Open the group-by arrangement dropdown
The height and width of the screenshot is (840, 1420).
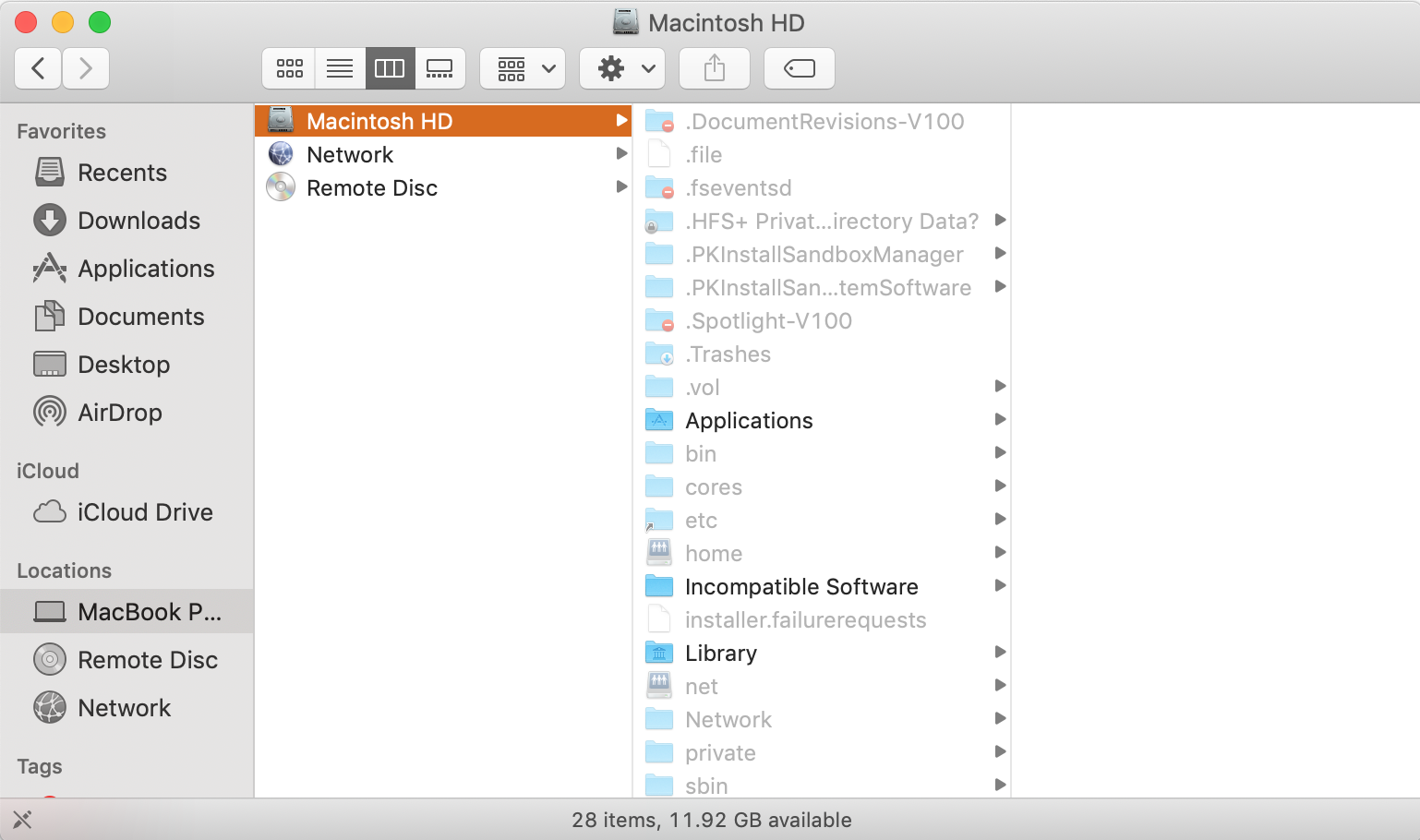(523, 68)
